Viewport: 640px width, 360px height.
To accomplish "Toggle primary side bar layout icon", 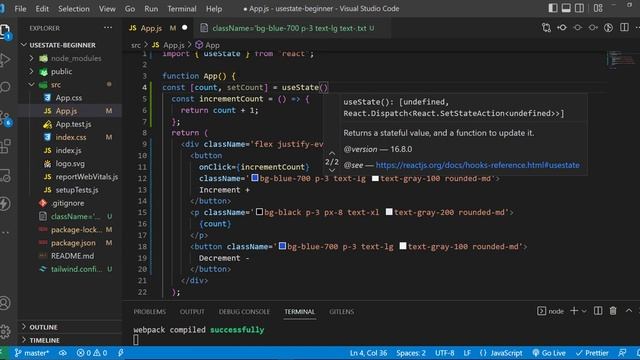I will 553,8.
